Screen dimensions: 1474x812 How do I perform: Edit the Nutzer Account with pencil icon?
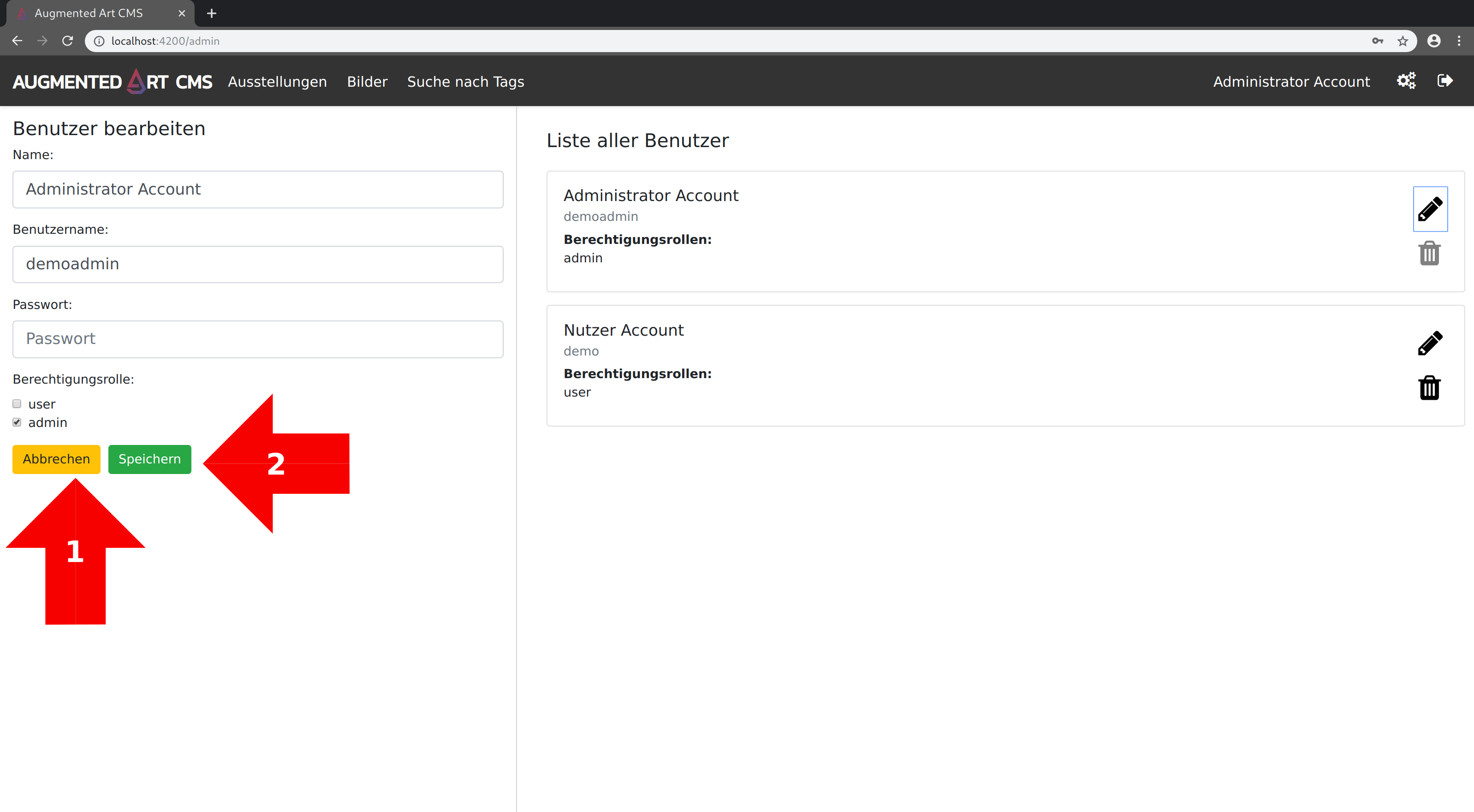point(1429,344)
